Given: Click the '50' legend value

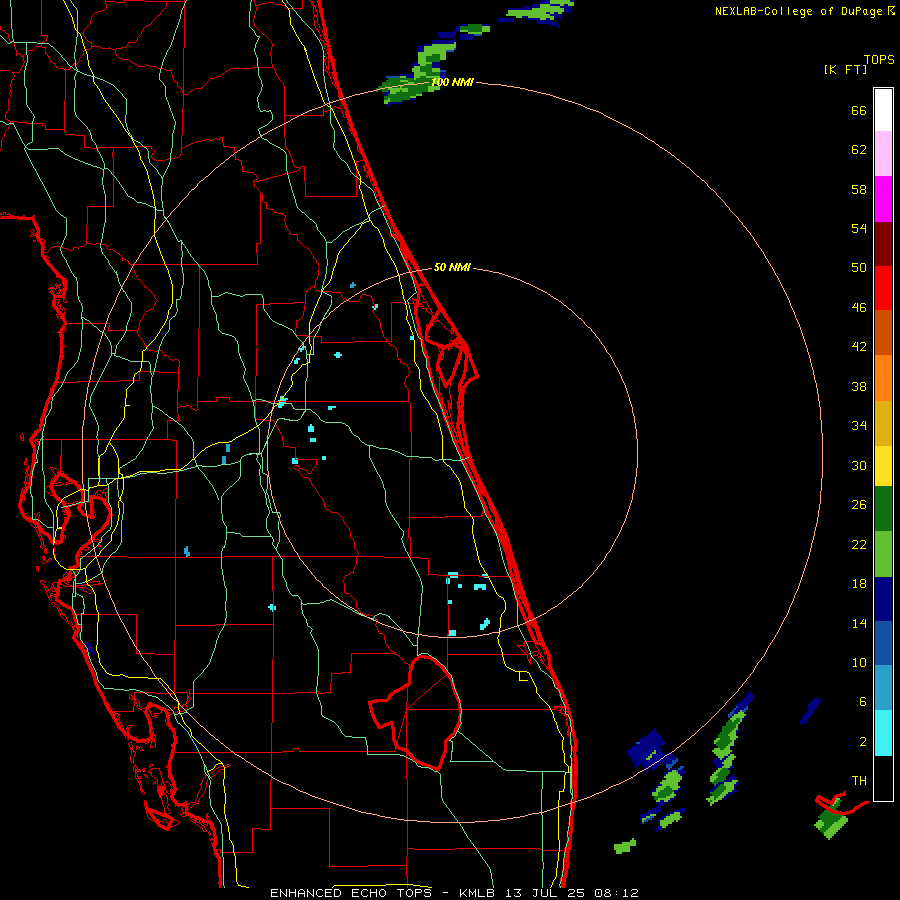Looking at the screenshot, I should point(859,268).
